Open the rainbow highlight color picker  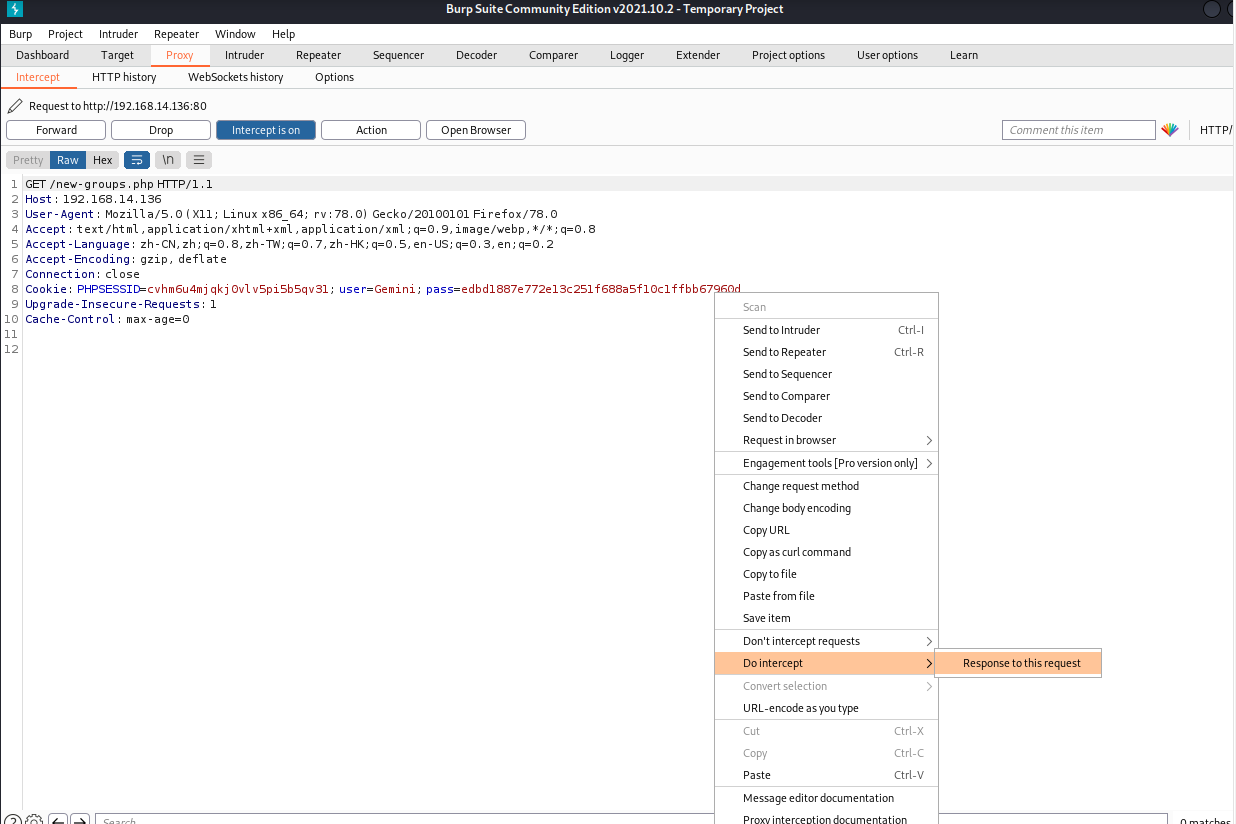click(x=1169, y=130)
